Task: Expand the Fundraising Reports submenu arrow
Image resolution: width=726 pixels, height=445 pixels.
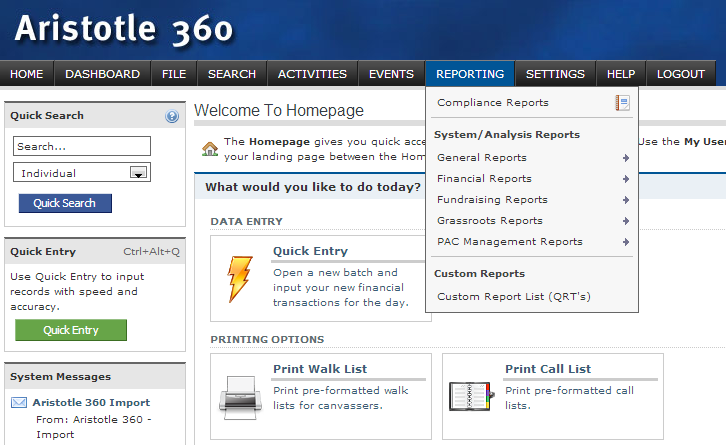Action: point(626,200)
